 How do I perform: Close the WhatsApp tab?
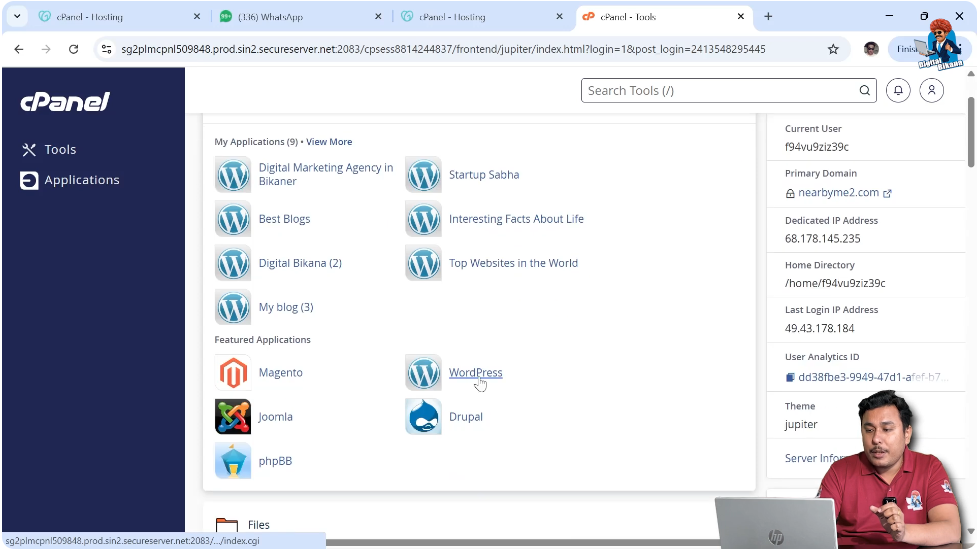(x=378, y=17)
